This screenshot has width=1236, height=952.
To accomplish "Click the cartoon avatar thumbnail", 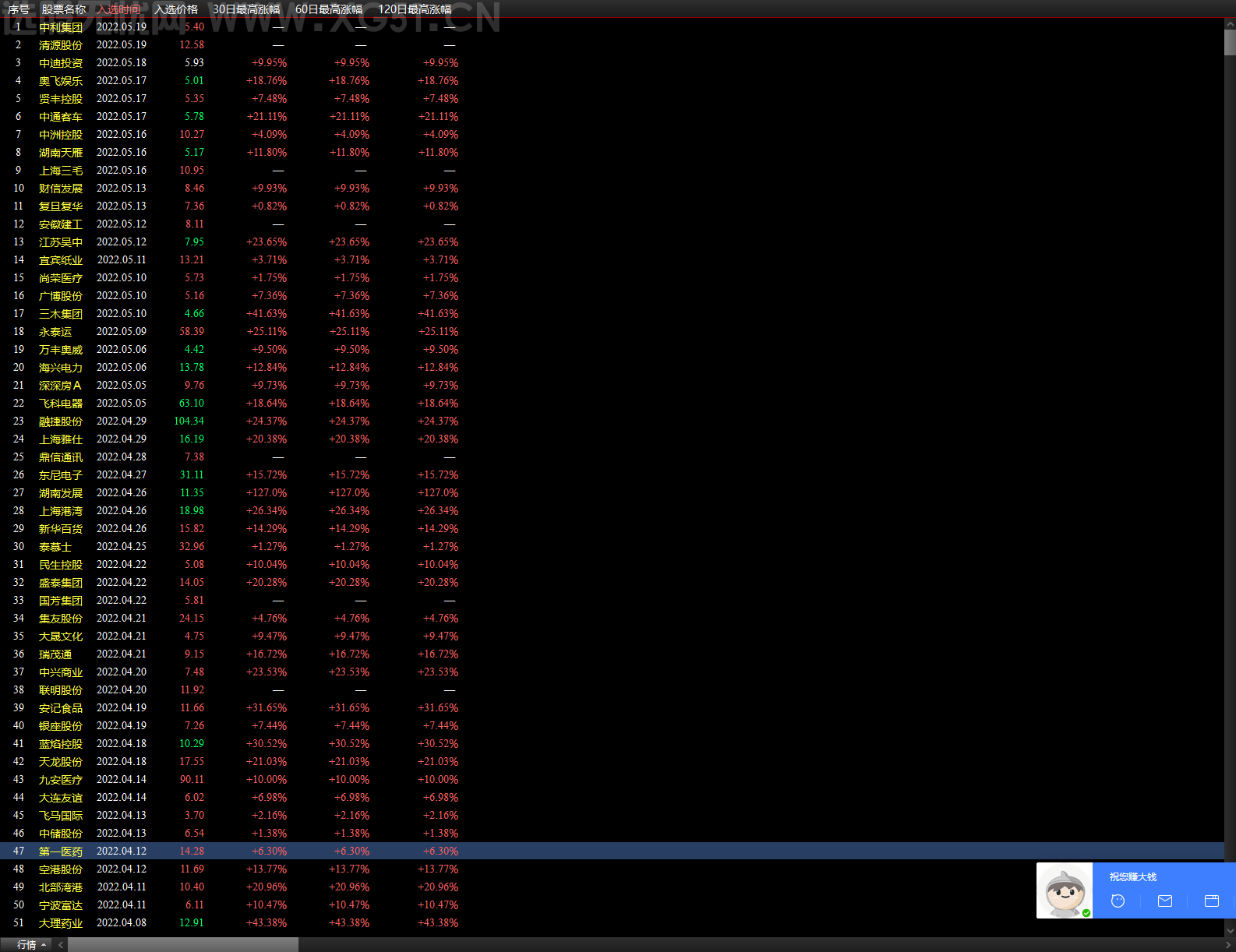I will (x=1065, y=890).
